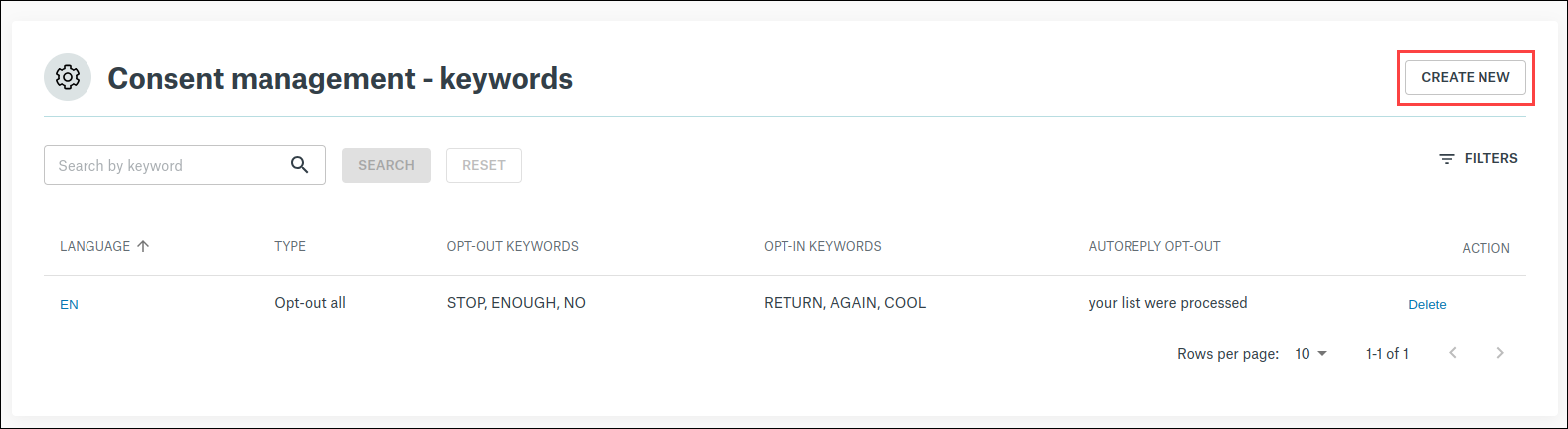Sort by Language column header

[x=94, y=246]
